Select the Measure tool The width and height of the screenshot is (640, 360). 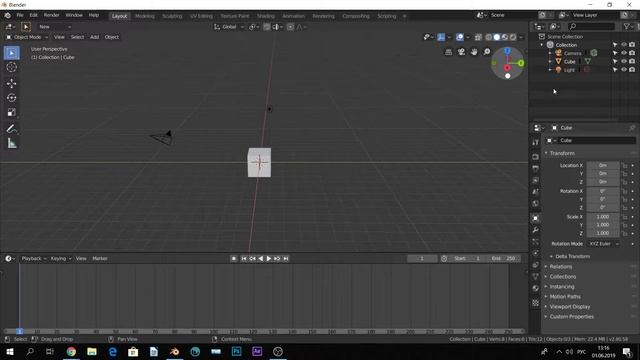point(11,144)
